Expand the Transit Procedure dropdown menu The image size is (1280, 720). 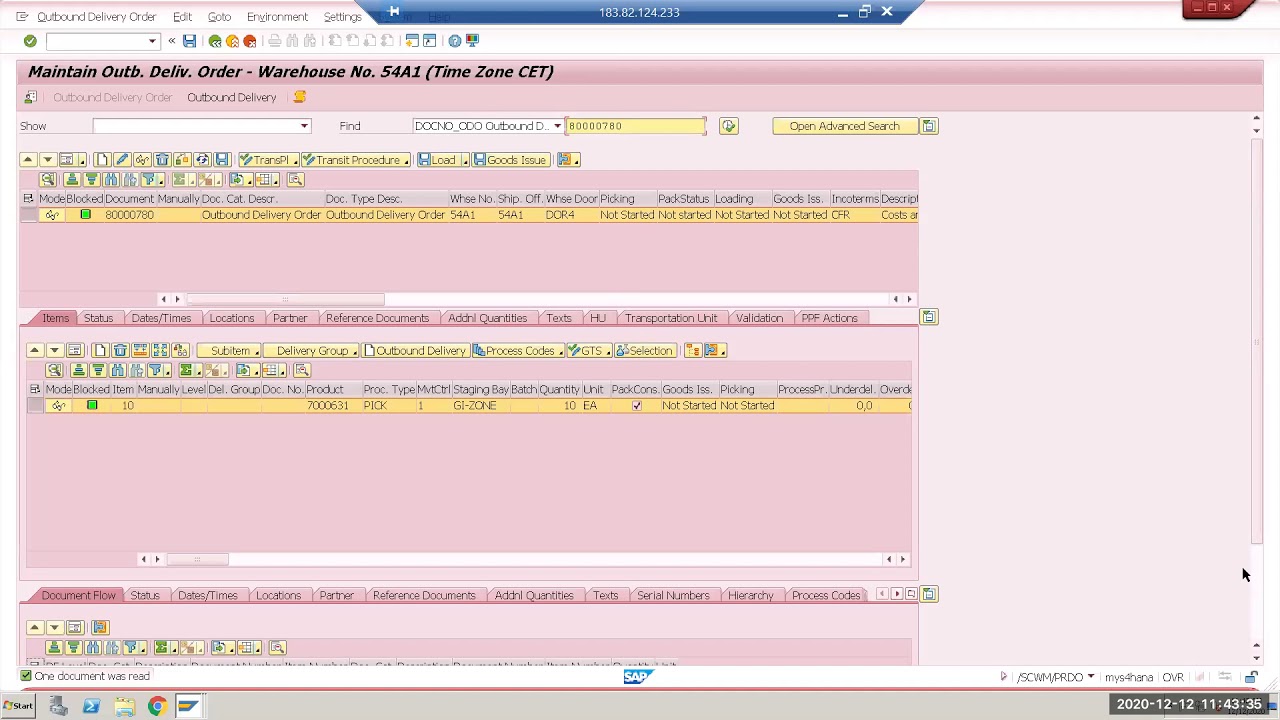[x=406, y=161]
